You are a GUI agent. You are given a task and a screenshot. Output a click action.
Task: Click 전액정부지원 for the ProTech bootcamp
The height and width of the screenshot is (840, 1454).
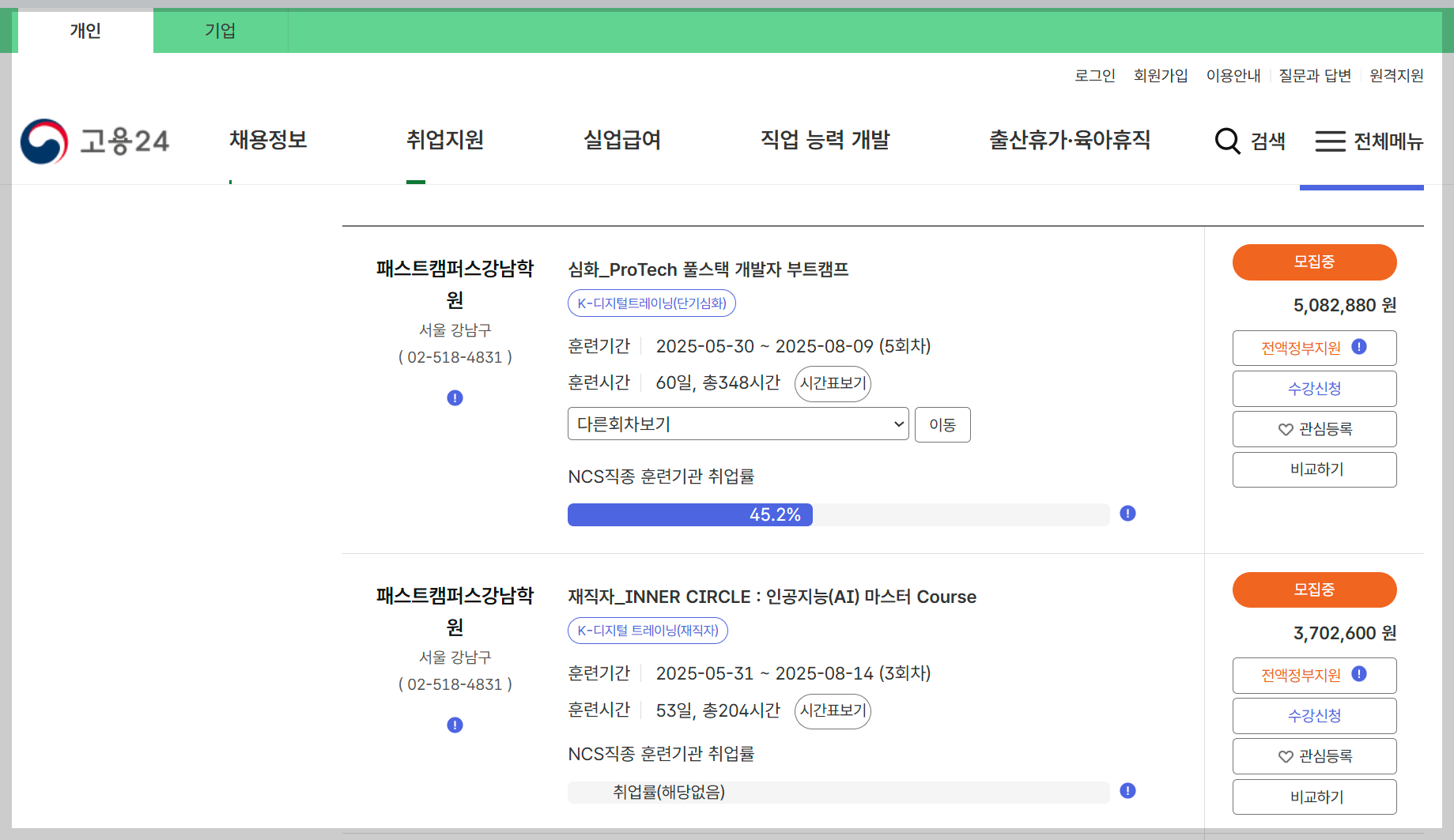point(1301,348)
